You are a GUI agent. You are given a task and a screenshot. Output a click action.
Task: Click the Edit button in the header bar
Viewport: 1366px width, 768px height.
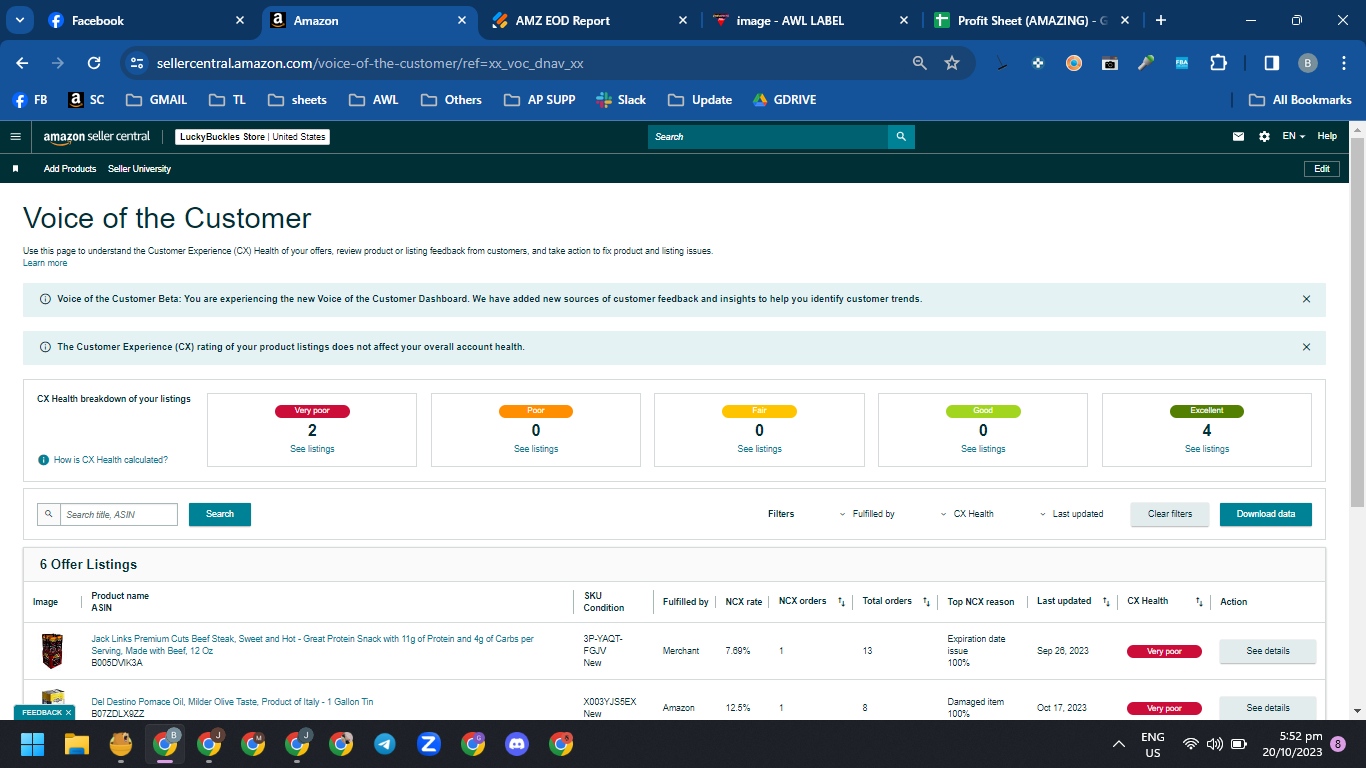(x=1322, y=169)
